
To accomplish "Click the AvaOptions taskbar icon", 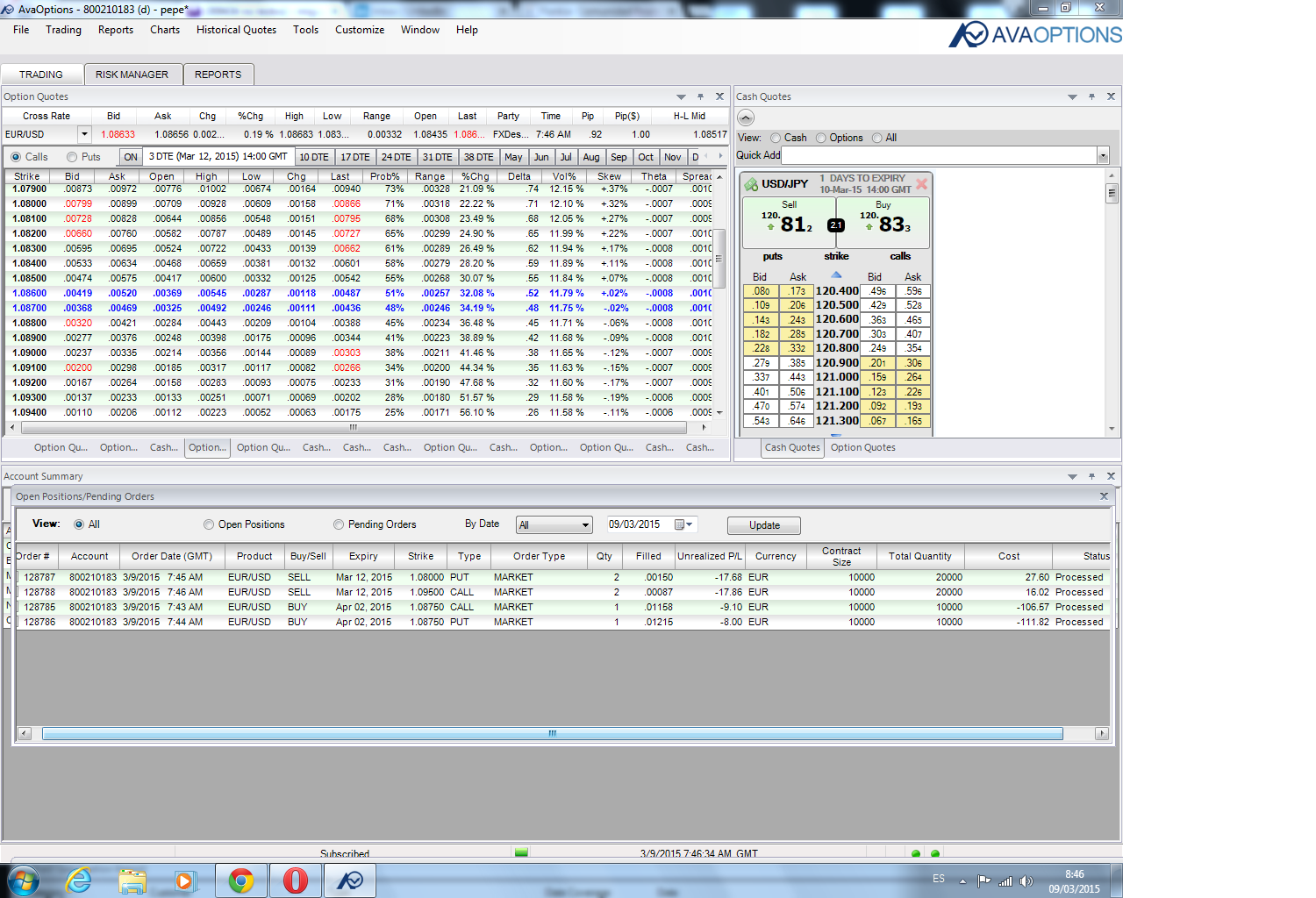I will coord(350,880).
